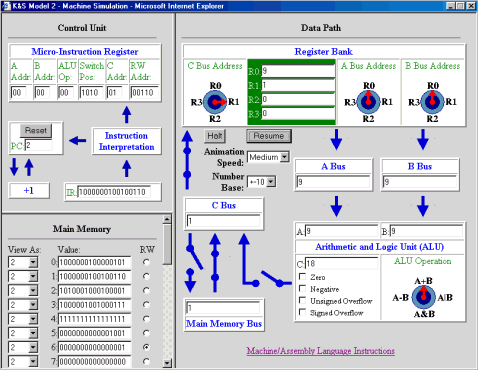Open View As dropdown for memory row 0

click(23, 262)
